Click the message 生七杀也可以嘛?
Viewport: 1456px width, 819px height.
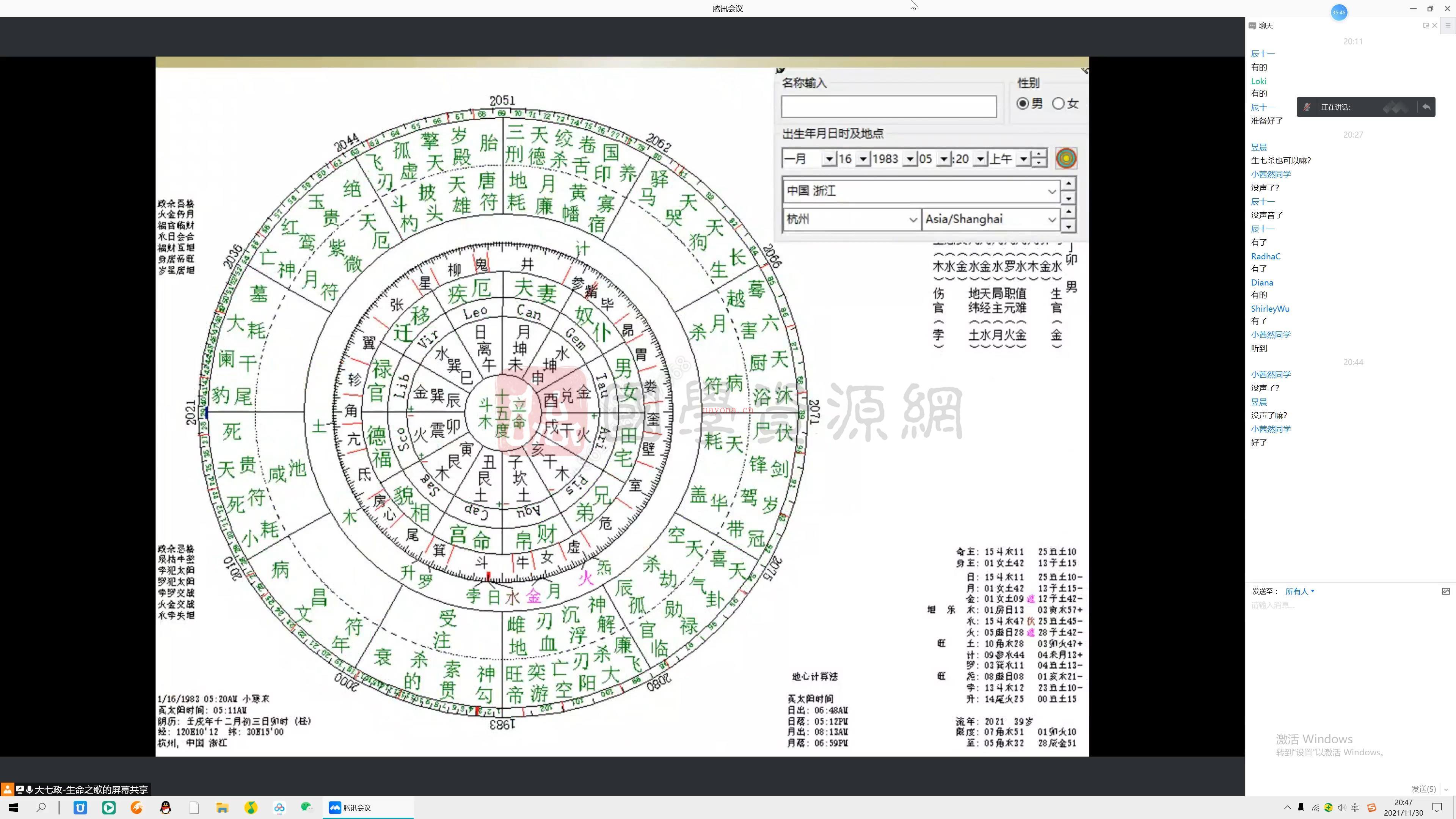coord(1281,160)
